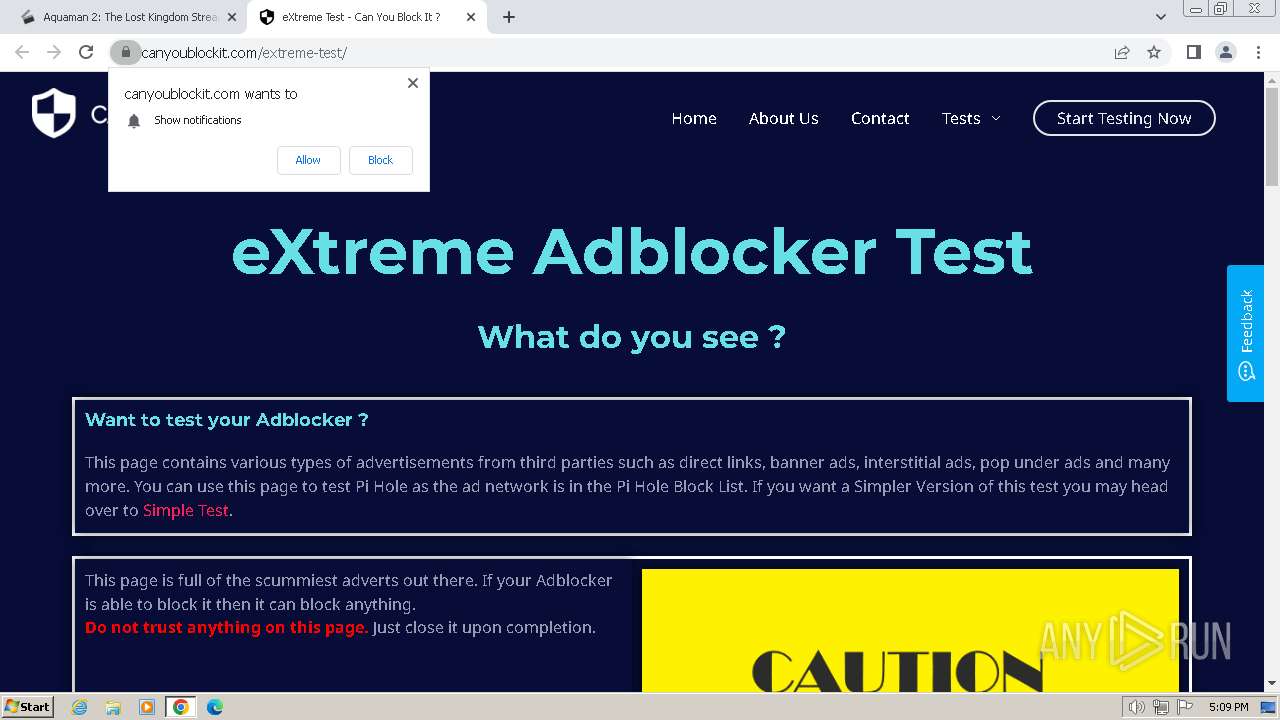This screenshot has height=720, width=1280.
Task: Open the Contact menu link
Action: click(880, 118)
